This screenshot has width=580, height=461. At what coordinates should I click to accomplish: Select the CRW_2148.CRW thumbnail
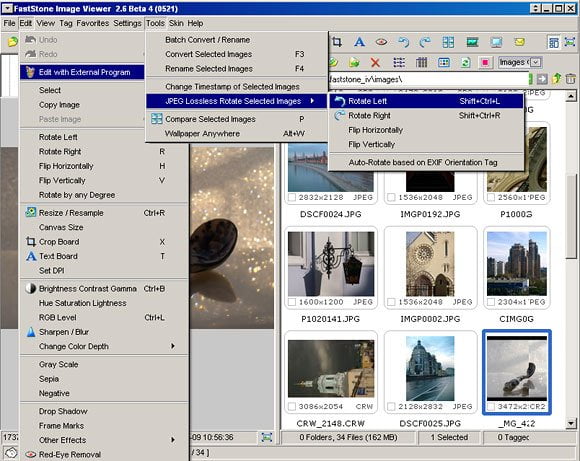point(331,369)
